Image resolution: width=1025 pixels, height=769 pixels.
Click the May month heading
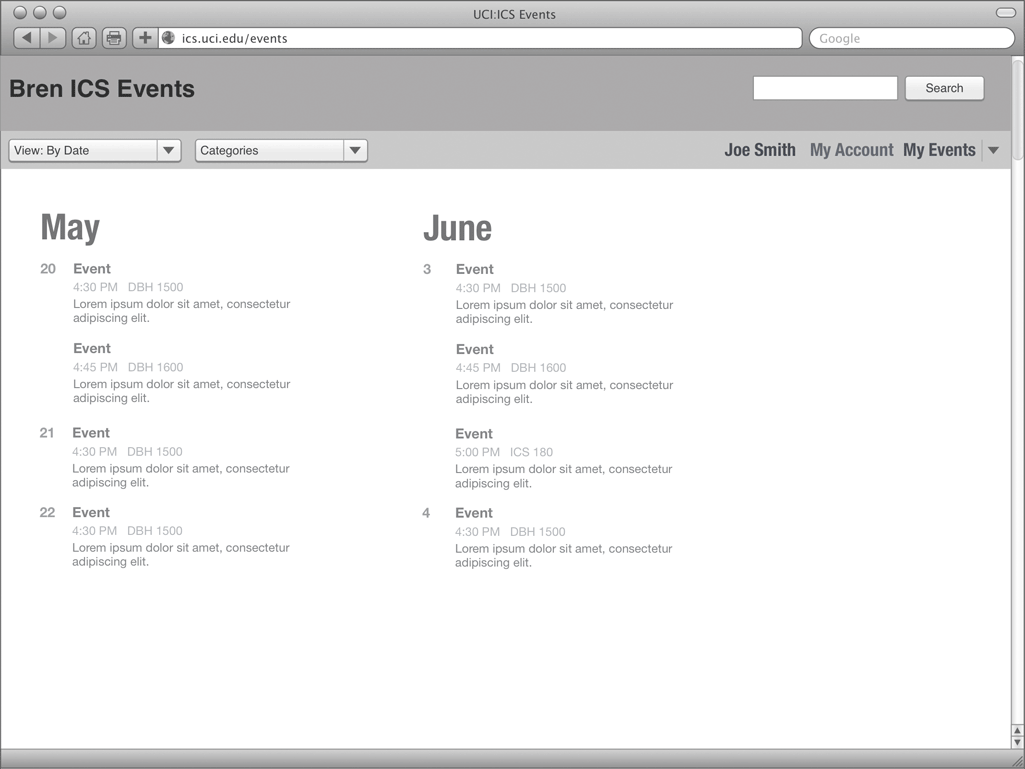click(70, 228)
